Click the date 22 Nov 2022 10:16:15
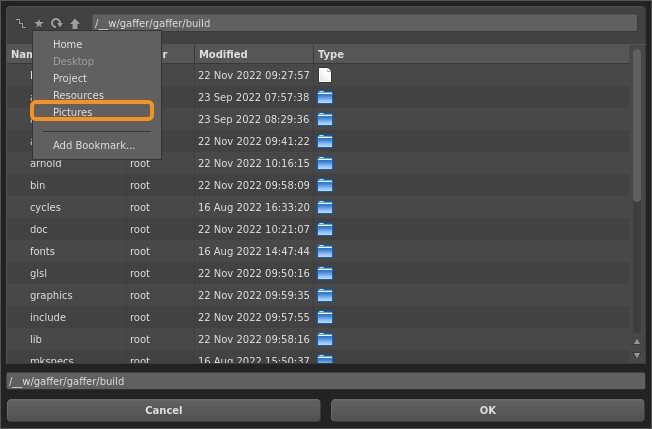This screenshot has width=652, height=429. pos(254,163)
